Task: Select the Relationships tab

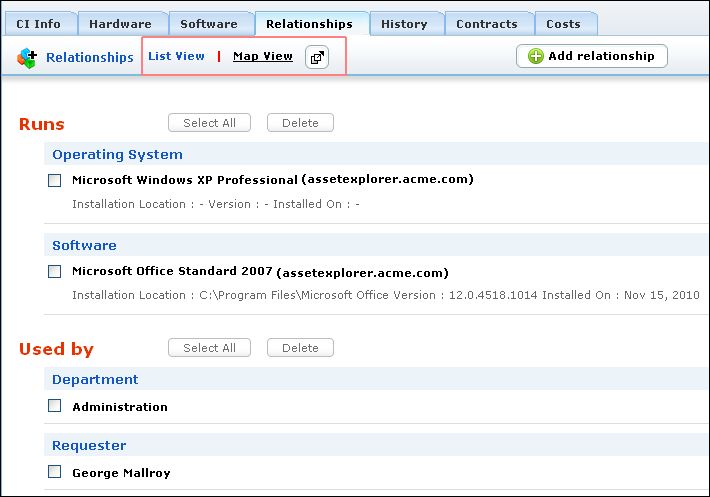Action: (311, 24)
